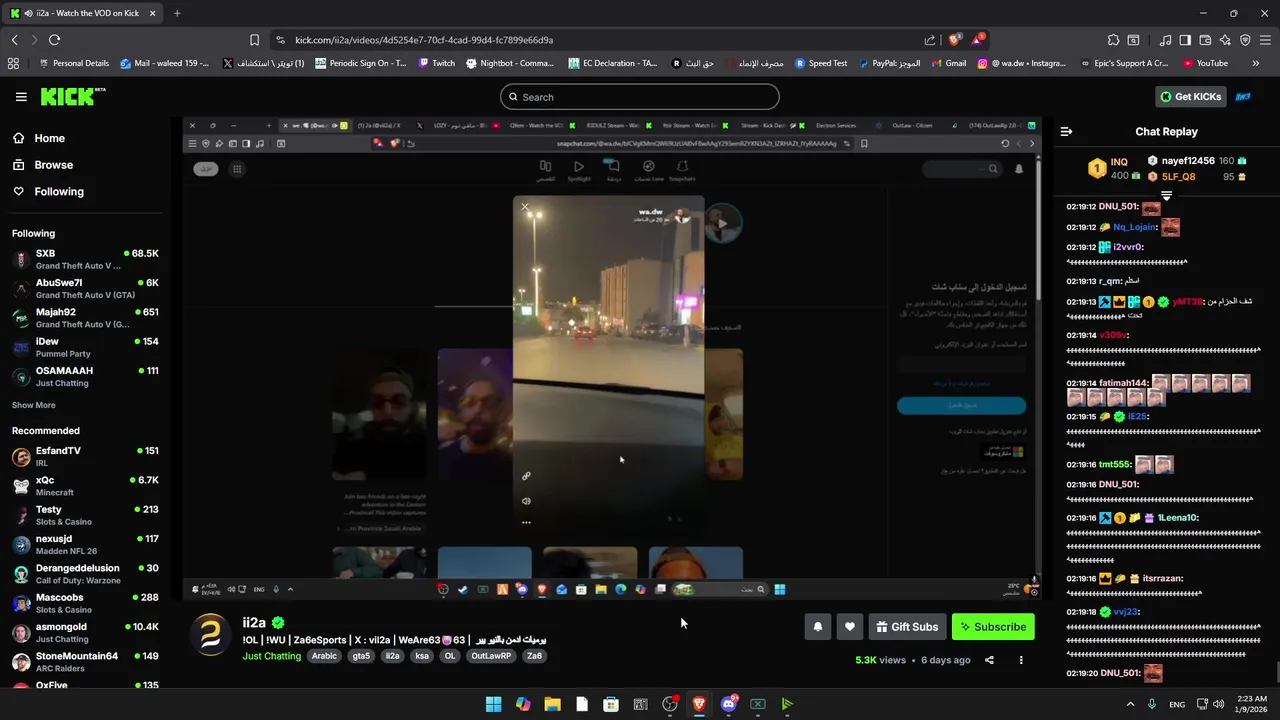Click taskbar volume icon
Viewport: 1280px width, 720px height.
click(1218, 704)
